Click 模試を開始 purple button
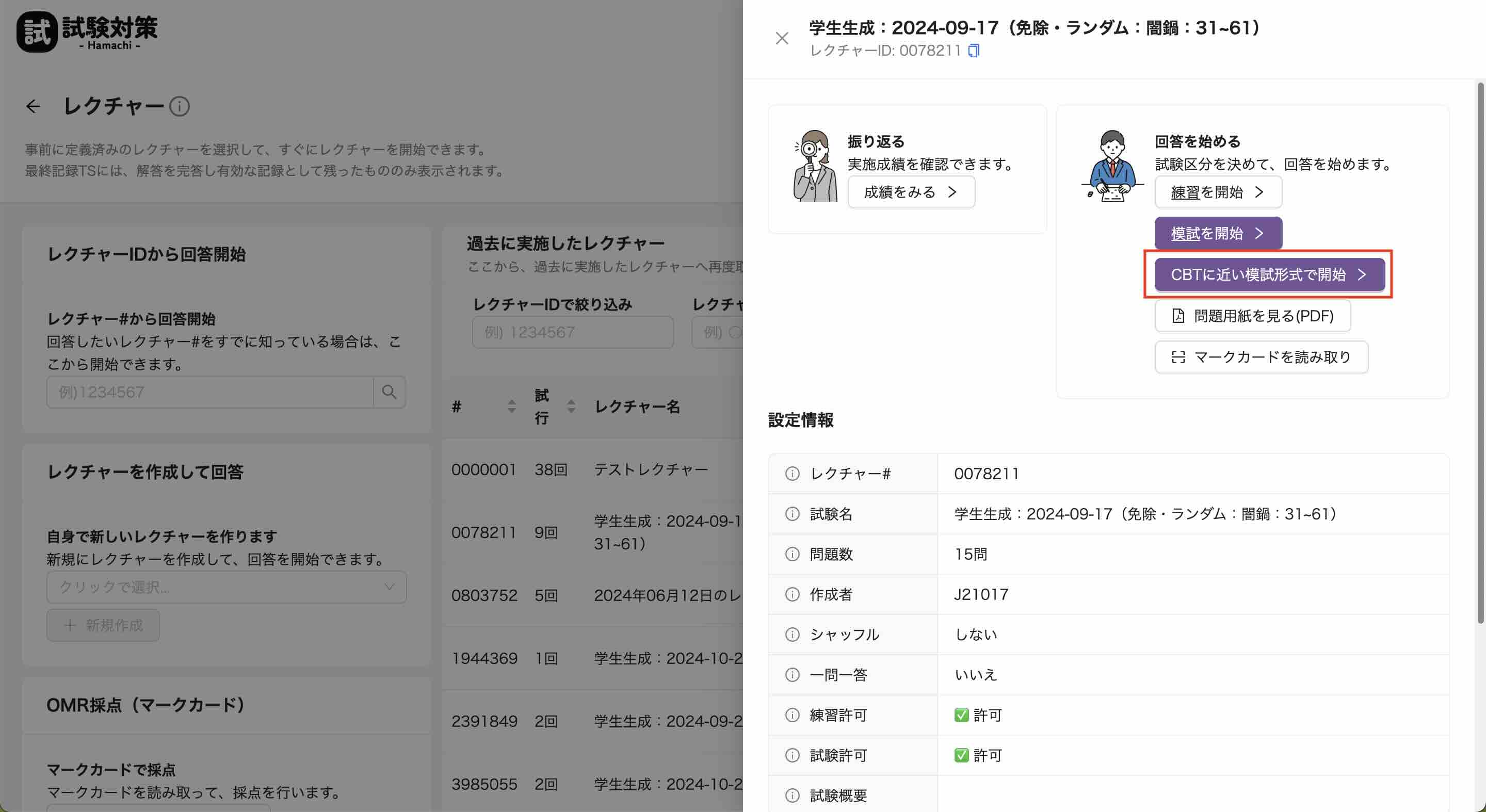This screenshot has width=1486, height=812. (1218, 234)
